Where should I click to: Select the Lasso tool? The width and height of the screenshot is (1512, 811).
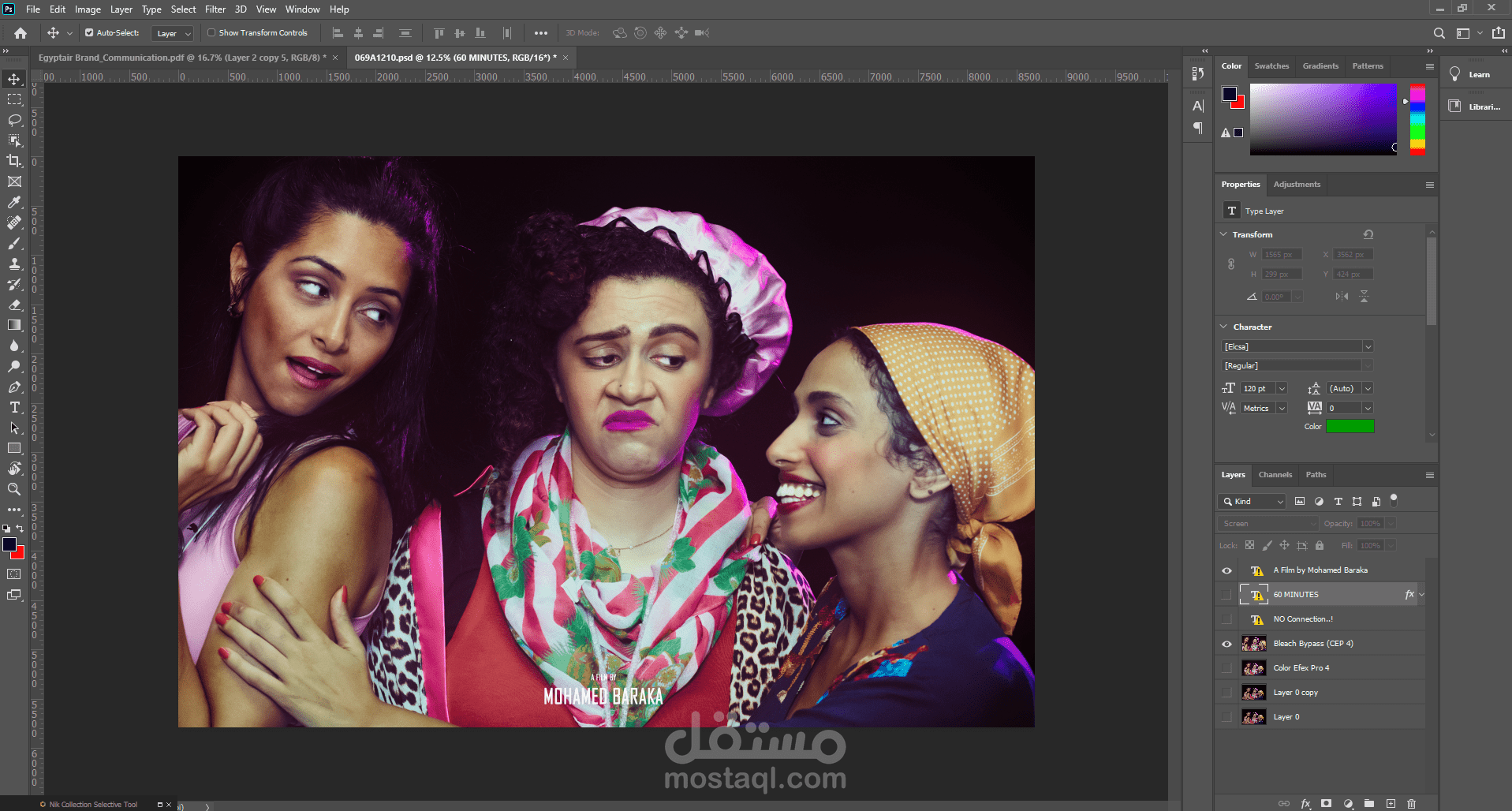pos(14,120)
